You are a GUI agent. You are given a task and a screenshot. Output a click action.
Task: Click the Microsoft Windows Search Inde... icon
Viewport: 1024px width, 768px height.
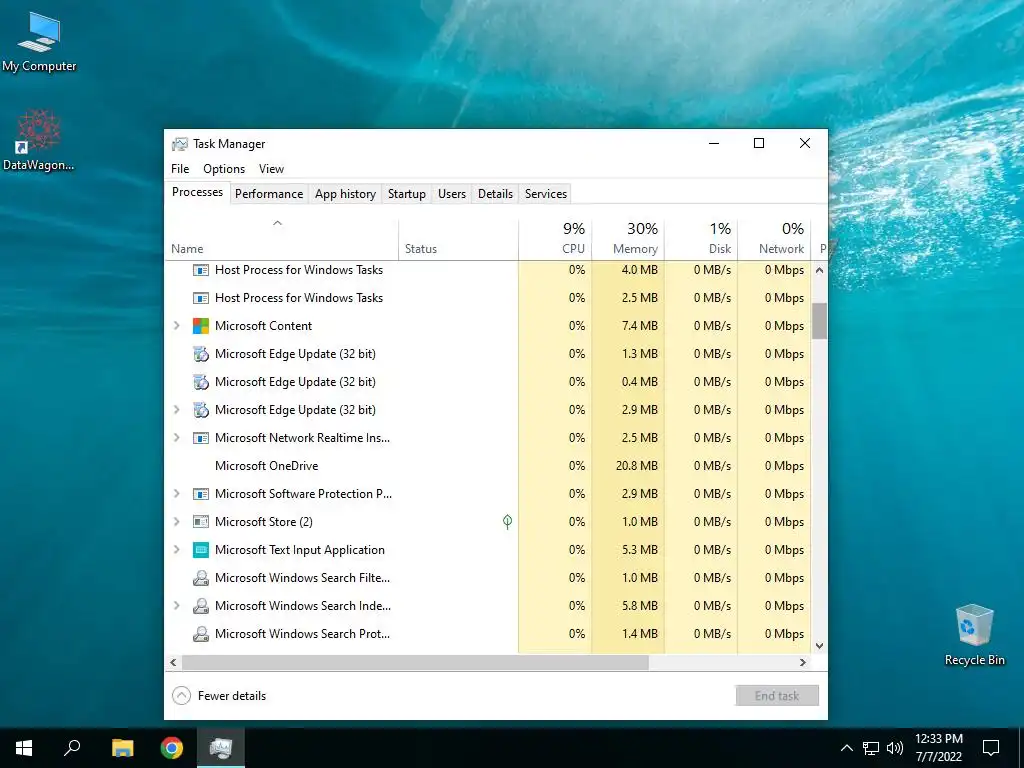pos(200,606)
